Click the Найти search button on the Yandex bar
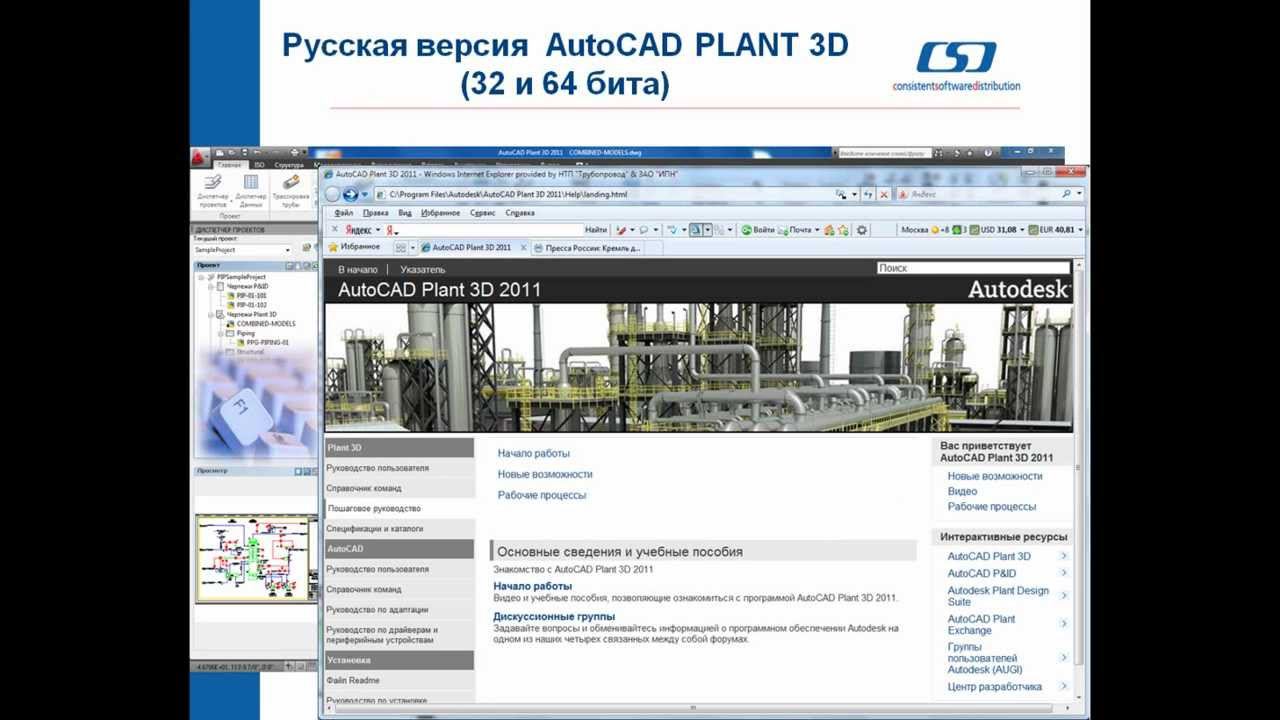The height and width of the screenshot is (720, 1280). click(x=596, y=230)
